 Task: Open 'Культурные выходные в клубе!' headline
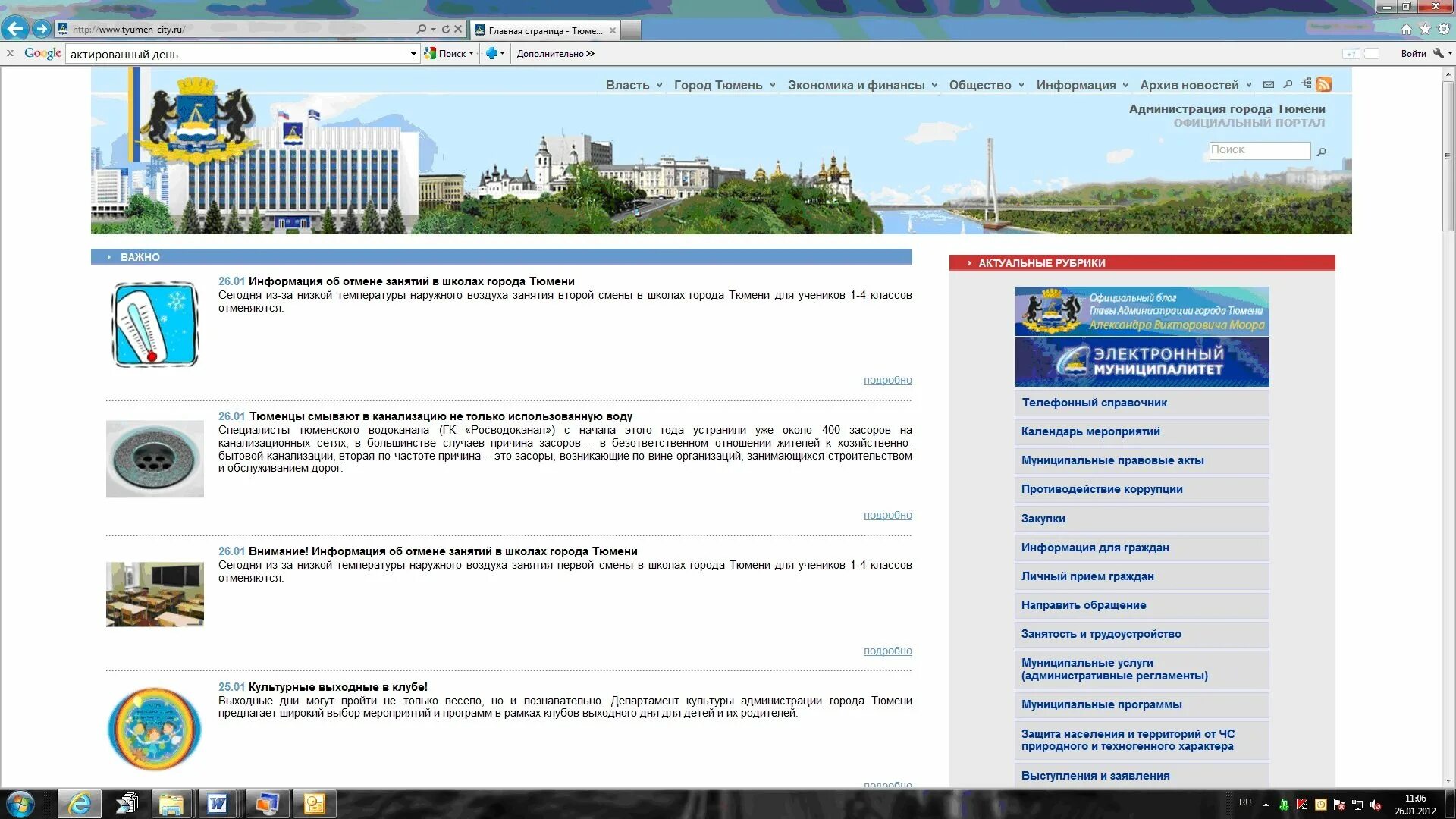338,687
